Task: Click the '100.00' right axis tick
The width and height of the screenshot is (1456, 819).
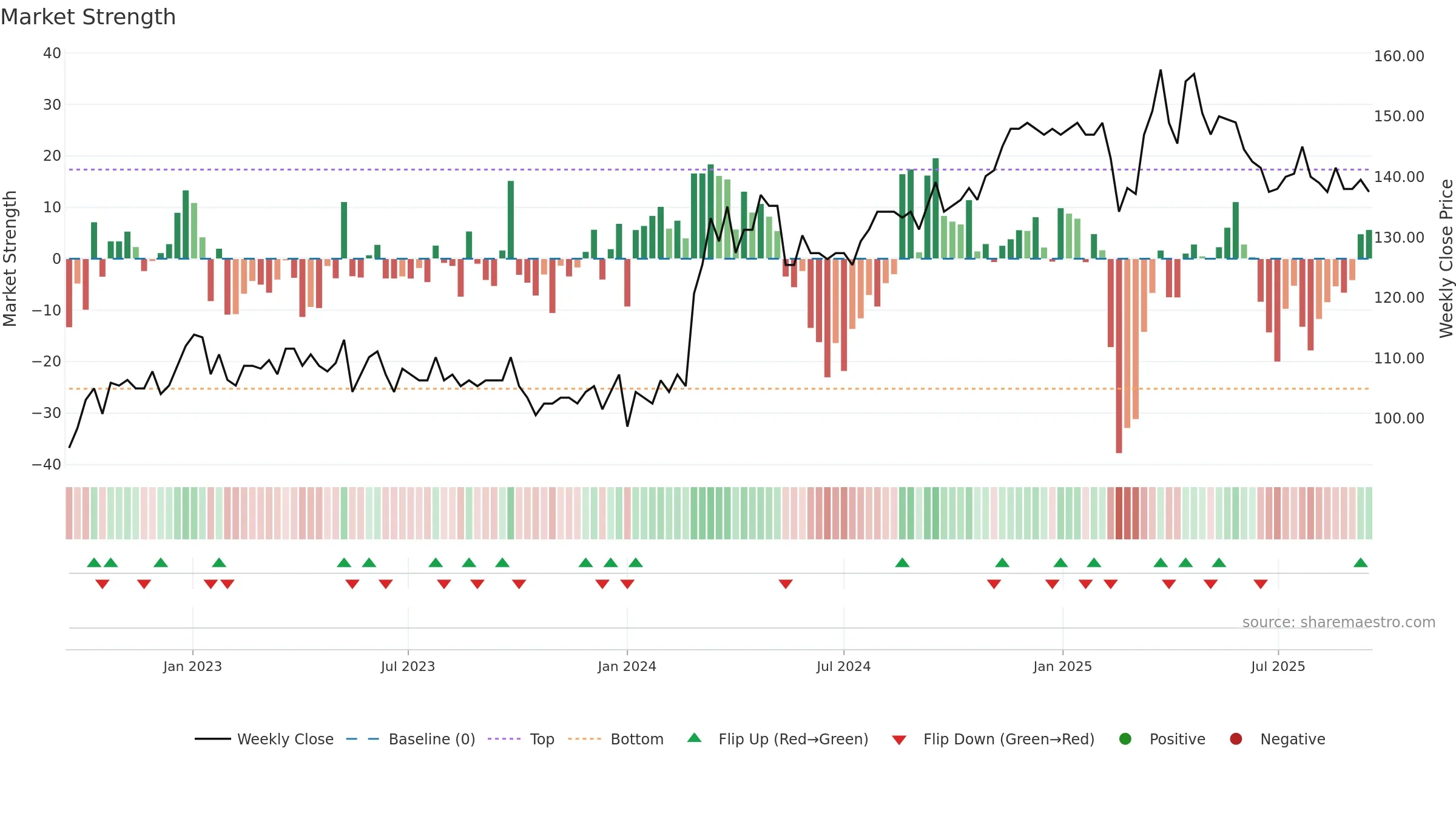Action: click(x=1399, y=419)
